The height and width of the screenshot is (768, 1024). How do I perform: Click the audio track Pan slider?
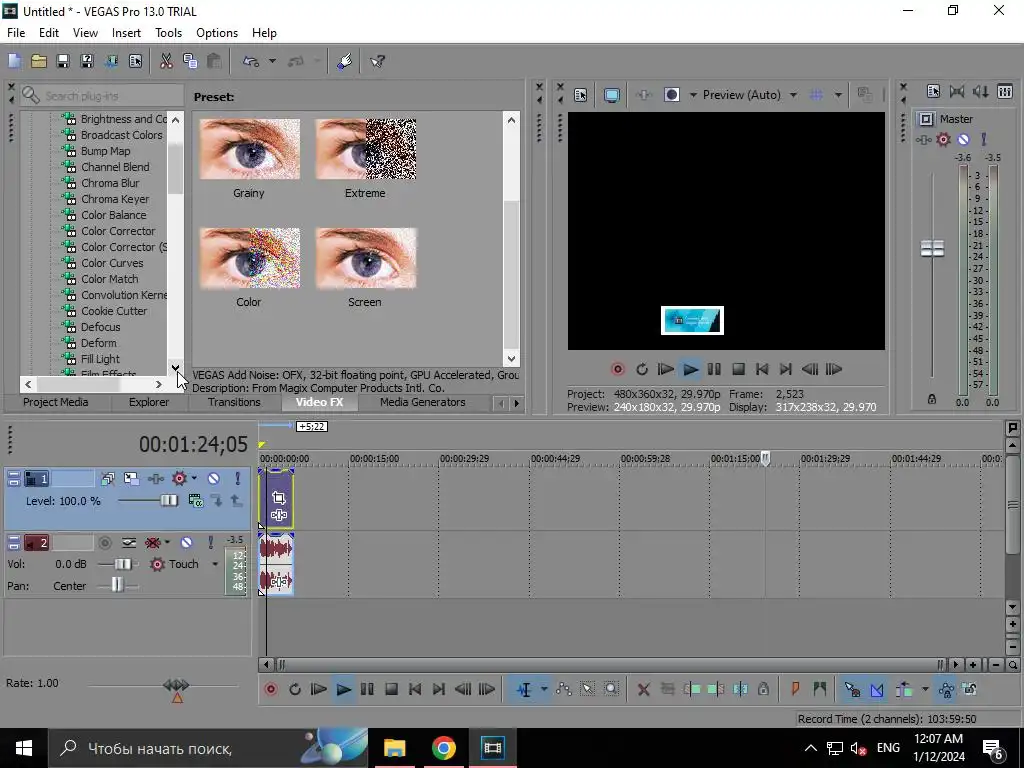(117, 585)
